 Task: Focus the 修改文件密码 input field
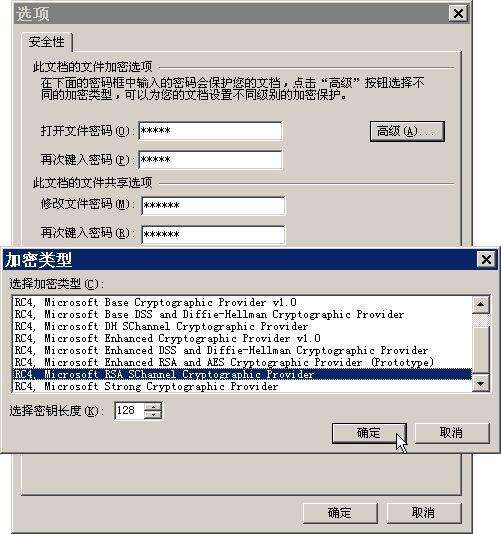point(213,205)
